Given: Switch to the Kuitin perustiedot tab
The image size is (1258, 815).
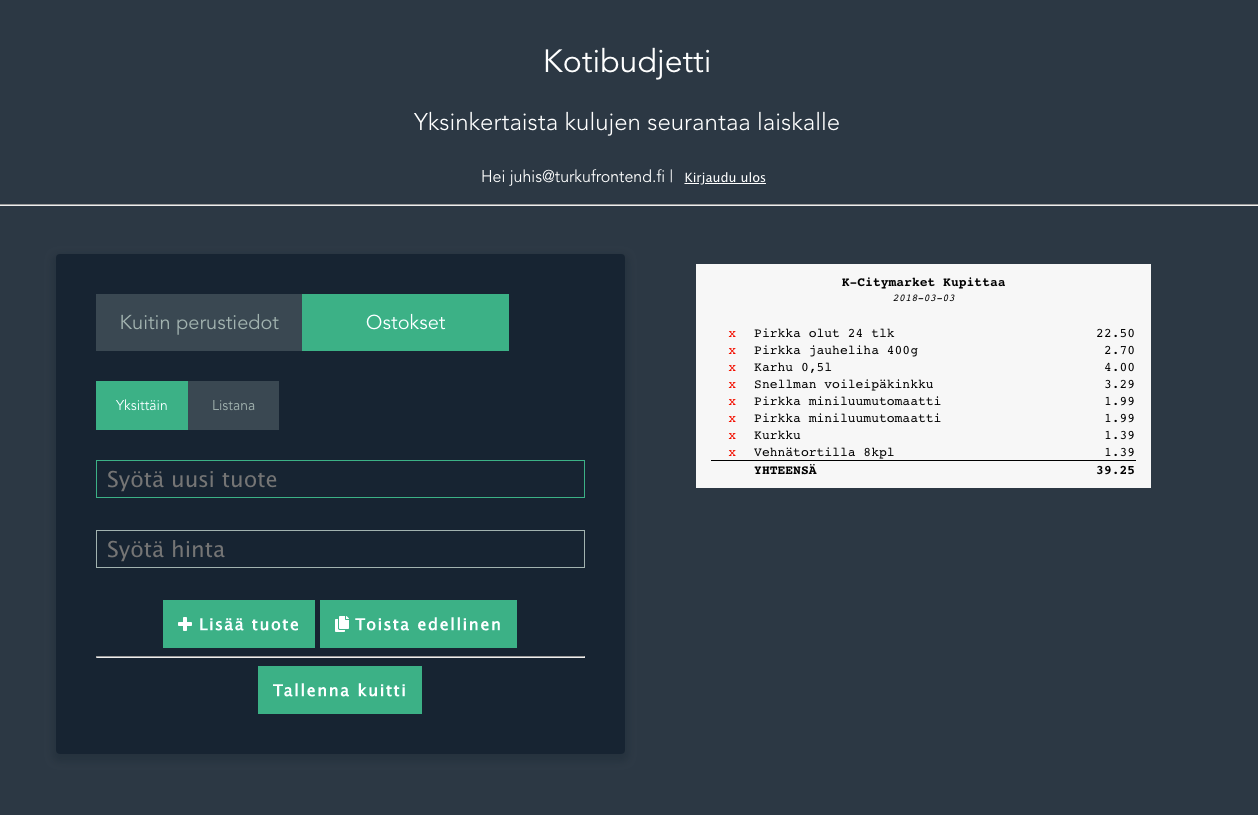Looking at the screenshot, I should 198,322.
